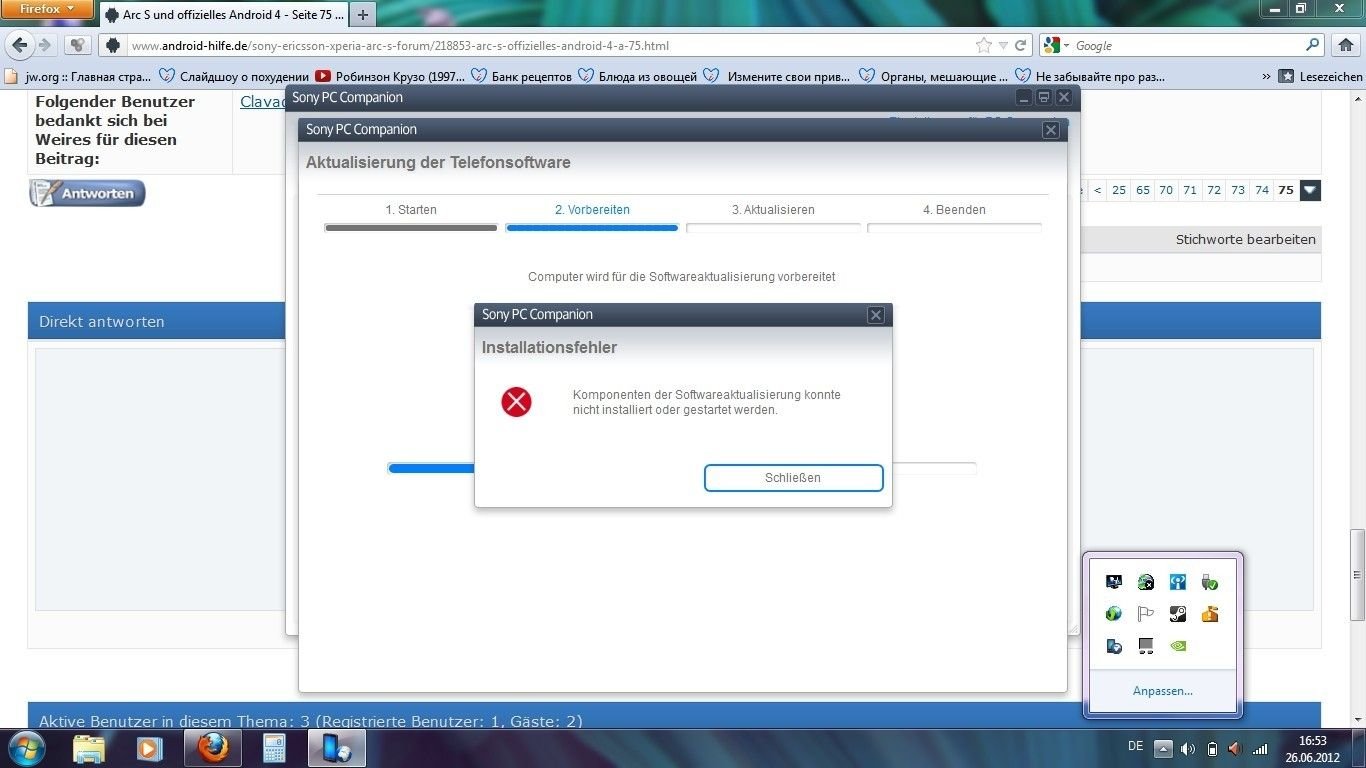
Task: Click the safely remove hardware tray icon
Action: (x=1210, y=582)
